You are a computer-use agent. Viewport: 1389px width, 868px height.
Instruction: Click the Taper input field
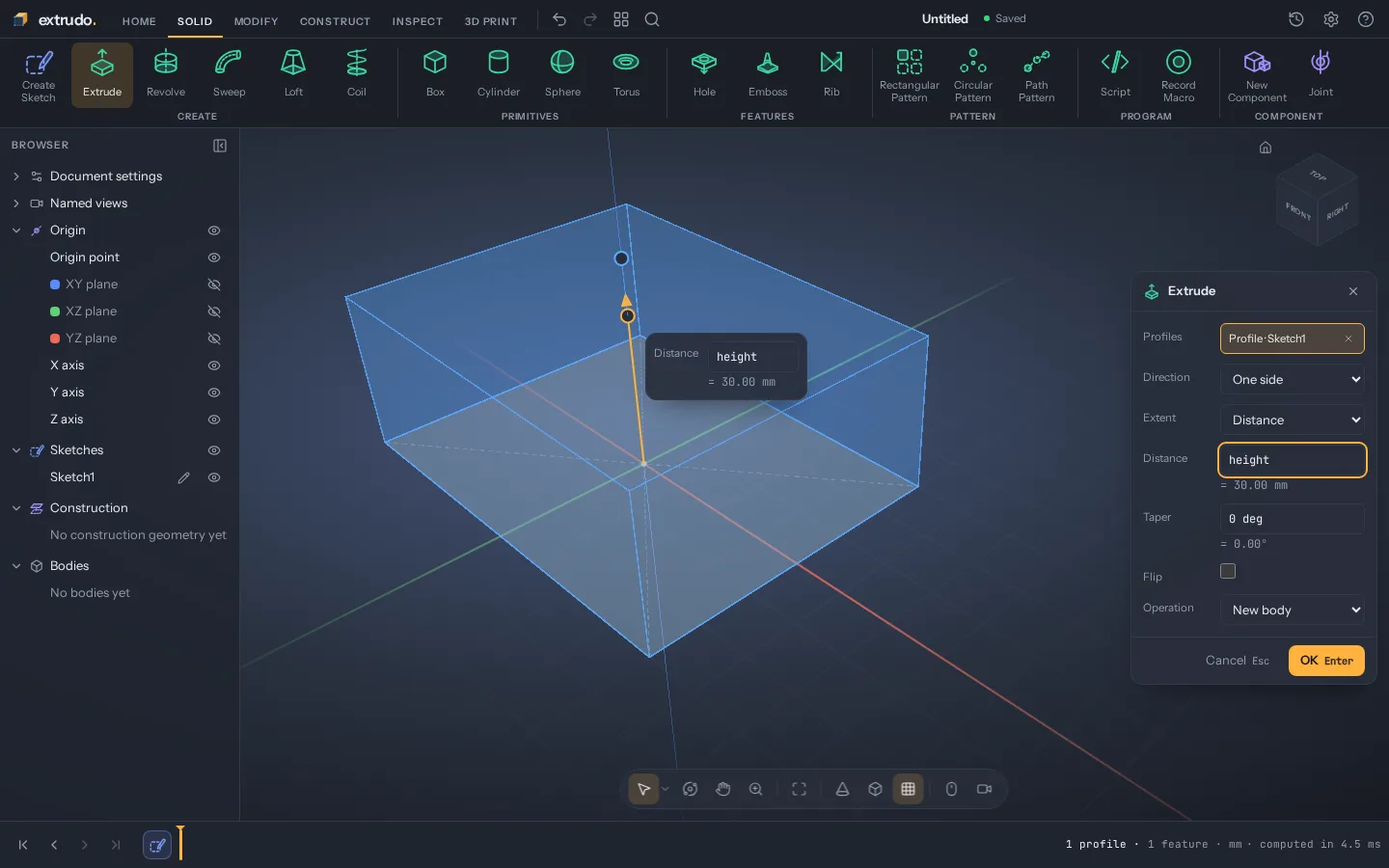1293,519
